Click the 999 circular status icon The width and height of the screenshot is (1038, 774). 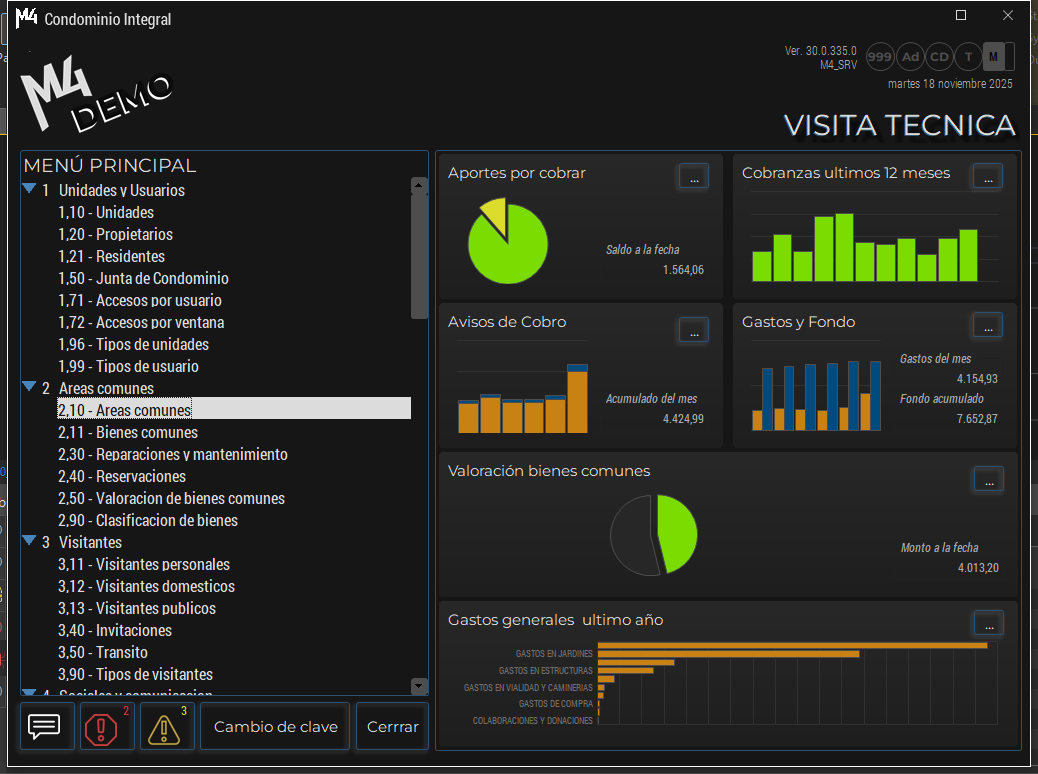[880, 57]
